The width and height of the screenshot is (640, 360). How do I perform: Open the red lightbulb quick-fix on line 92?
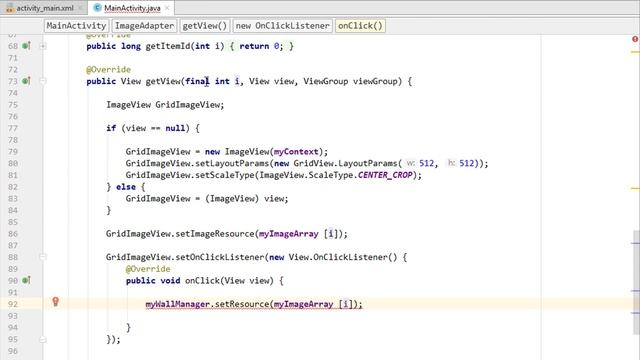point(56,302)
